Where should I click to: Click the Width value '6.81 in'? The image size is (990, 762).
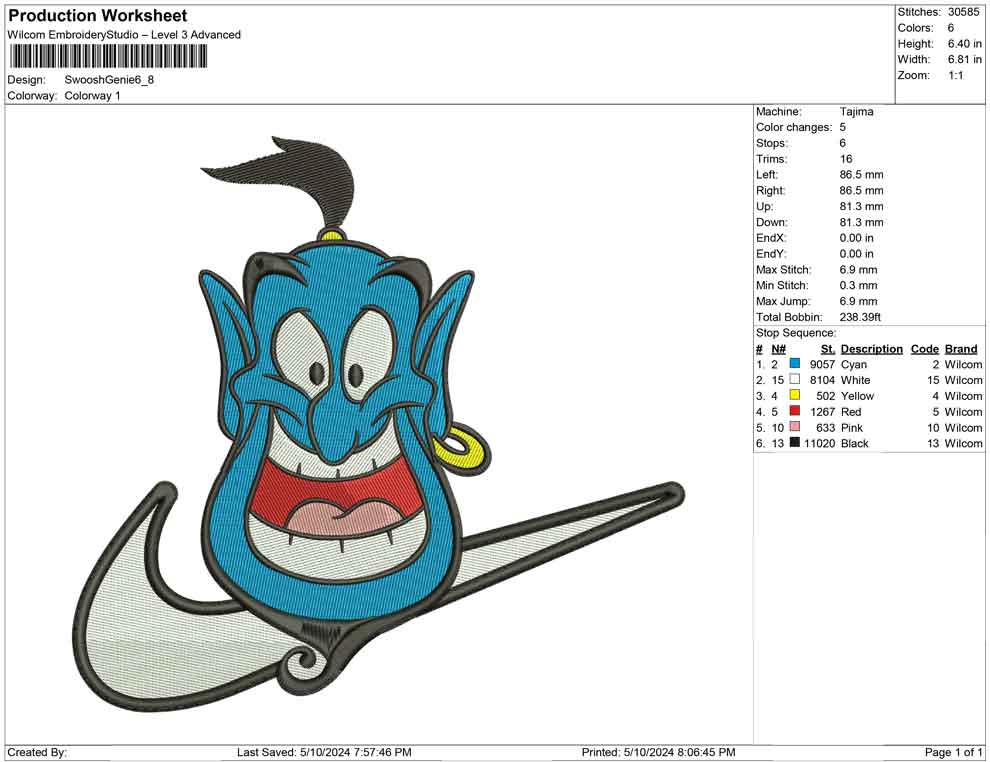[965, 59]
